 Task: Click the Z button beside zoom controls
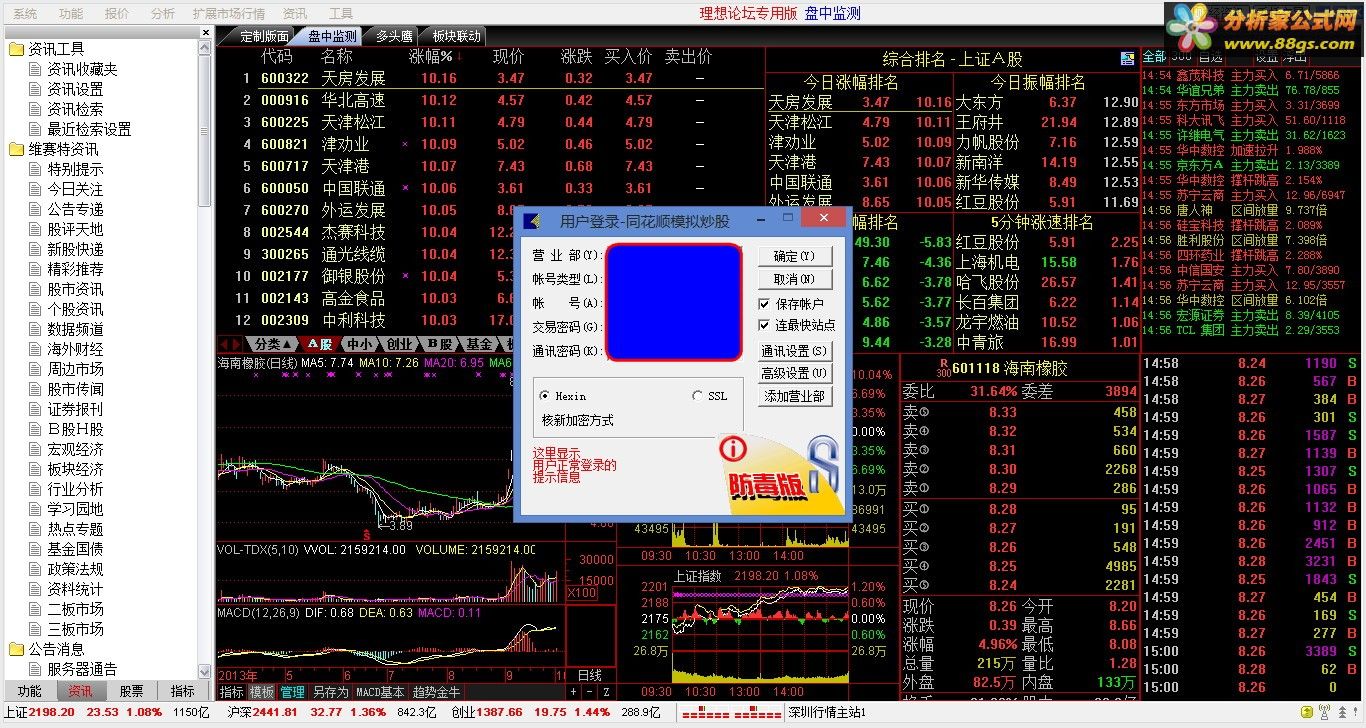click(606, 692)
